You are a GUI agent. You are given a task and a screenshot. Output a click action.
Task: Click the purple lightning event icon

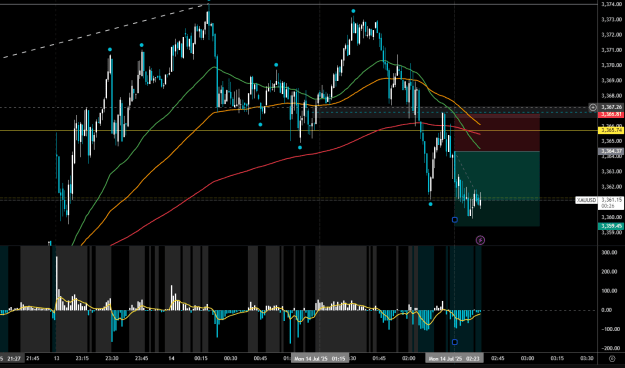[480, 240]
